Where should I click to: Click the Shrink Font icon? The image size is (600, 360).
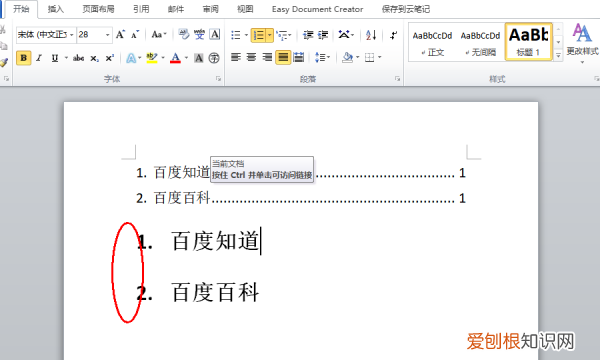[x=135, y=35]
